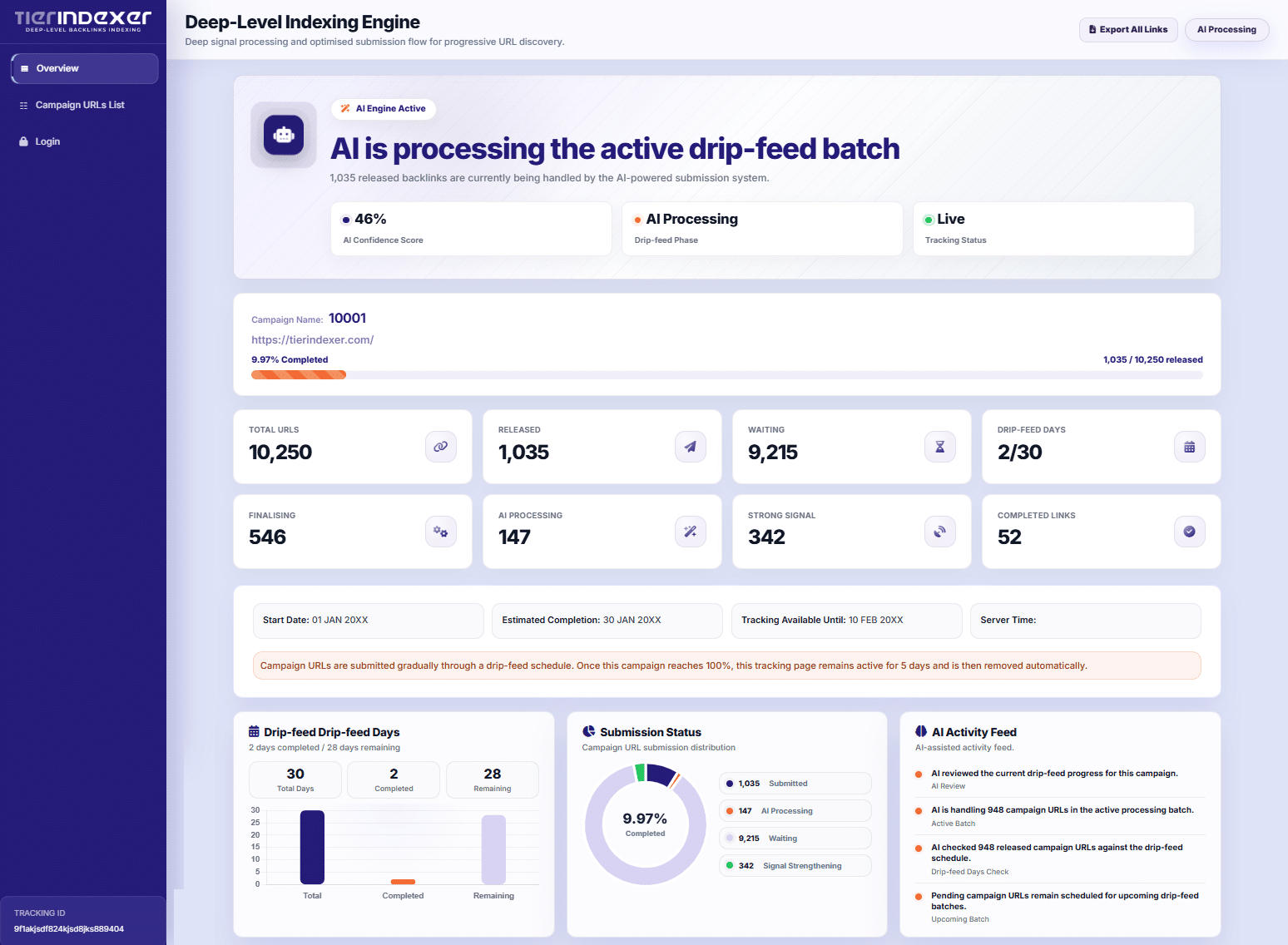Open the https://tierindexer.com/ campaign link
Image resolution: width=1288 pixels, height=945 pixels.
[313, 340]
